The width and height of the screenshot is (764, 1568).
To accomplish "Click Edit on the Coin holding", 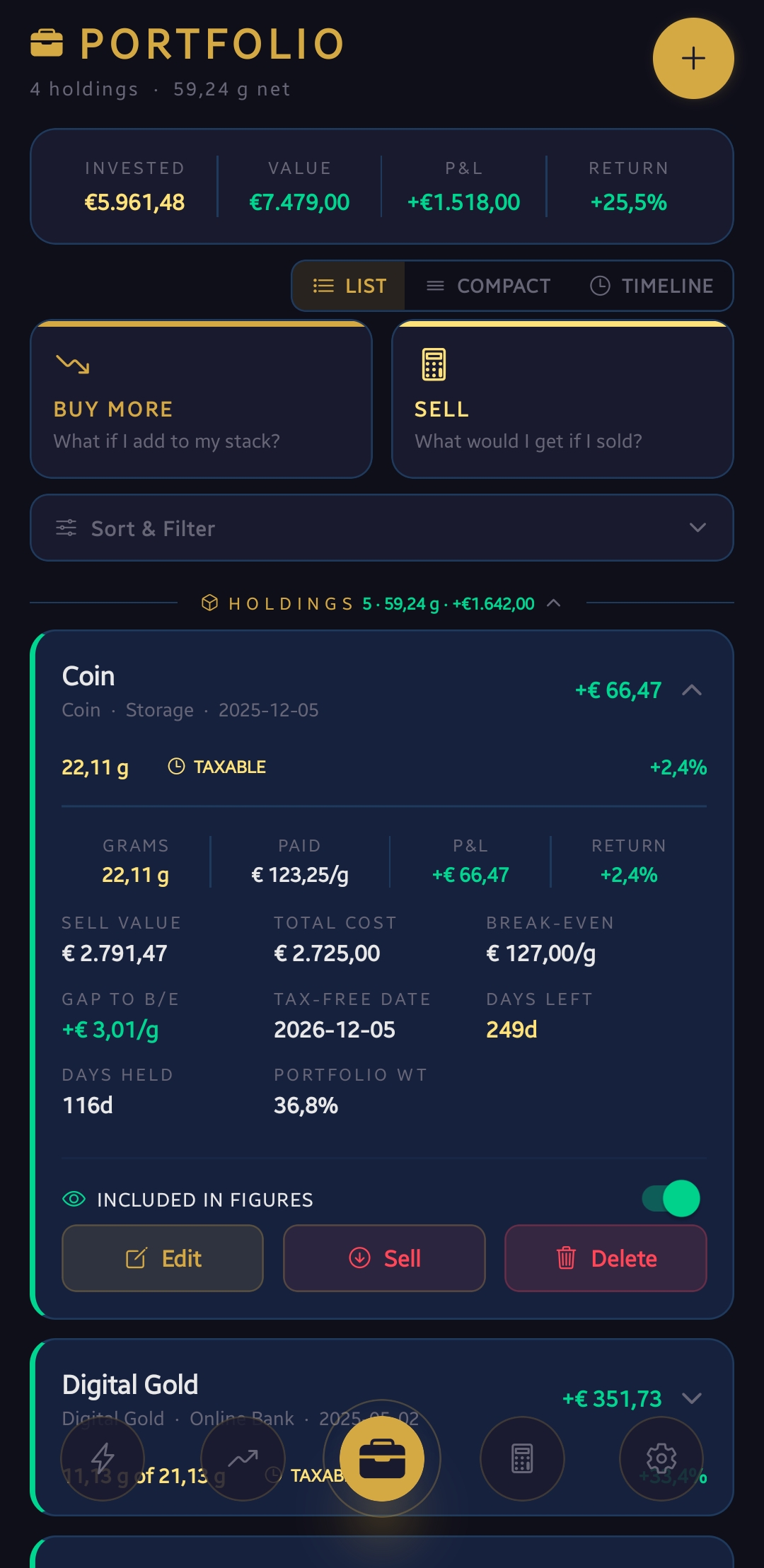I will [162, 1258].
